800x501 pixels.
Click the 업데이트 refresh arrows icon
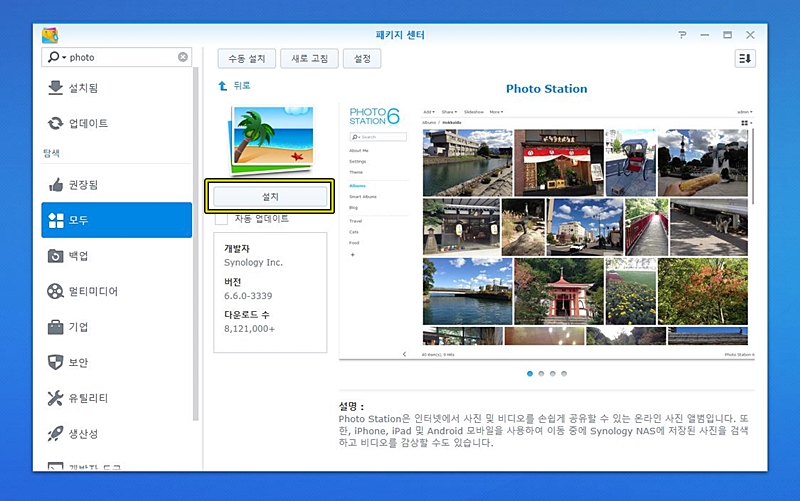click(x=55, y=123)
